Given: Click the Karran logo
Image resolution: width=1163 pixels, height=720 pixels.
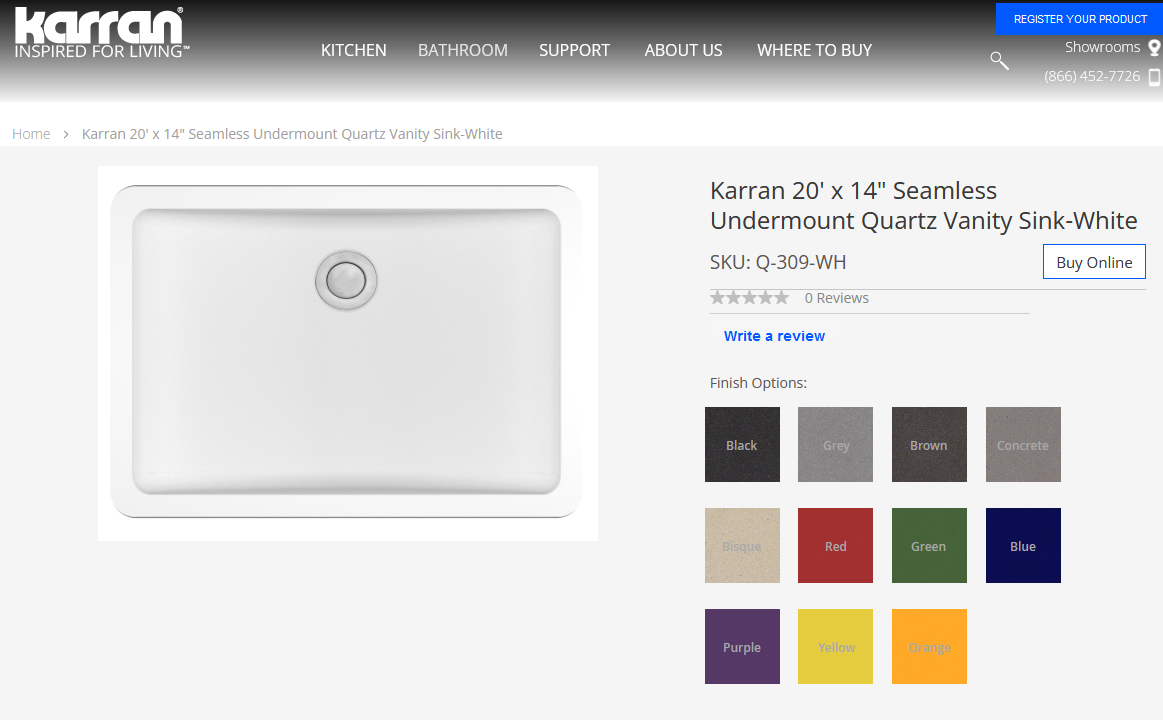Looking at the screenshot, I should click(102, 33).
